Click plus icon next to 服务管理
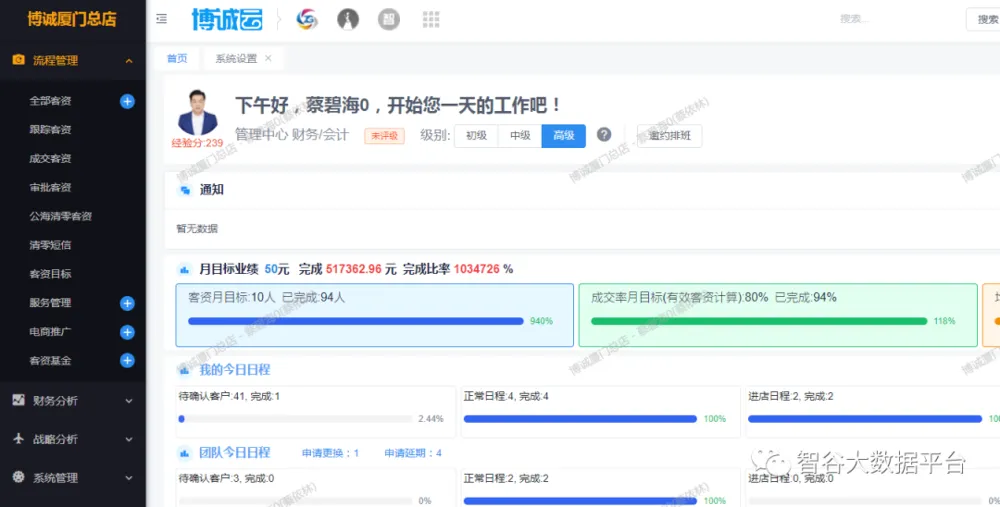 click(x=127, y=303)
